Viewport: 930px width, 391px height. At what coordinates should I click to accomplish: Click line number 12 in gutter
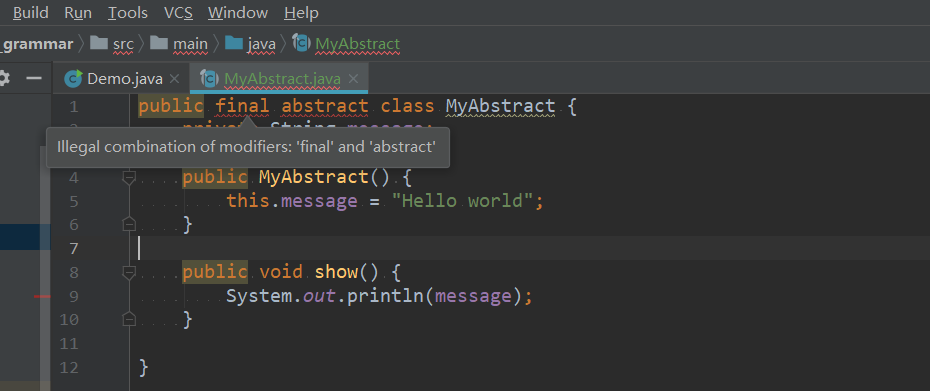69,367
